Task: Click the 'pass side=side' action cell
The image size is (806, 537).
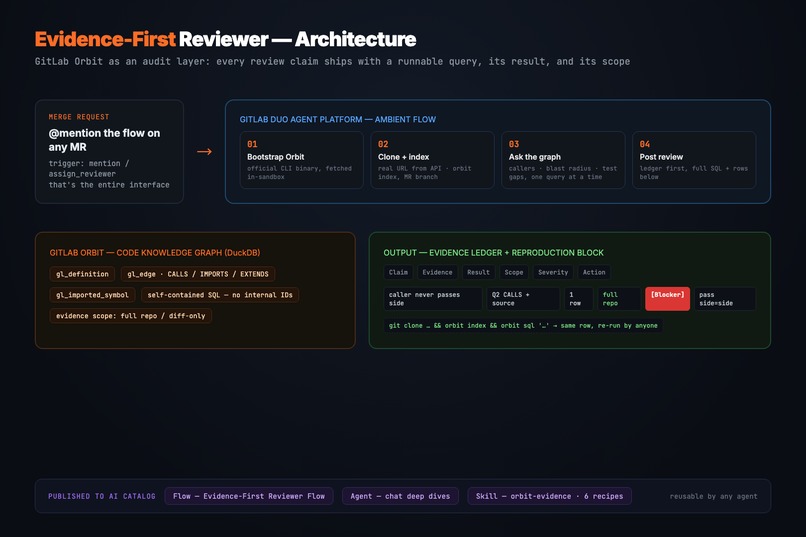Action: [x=725, y=299]
